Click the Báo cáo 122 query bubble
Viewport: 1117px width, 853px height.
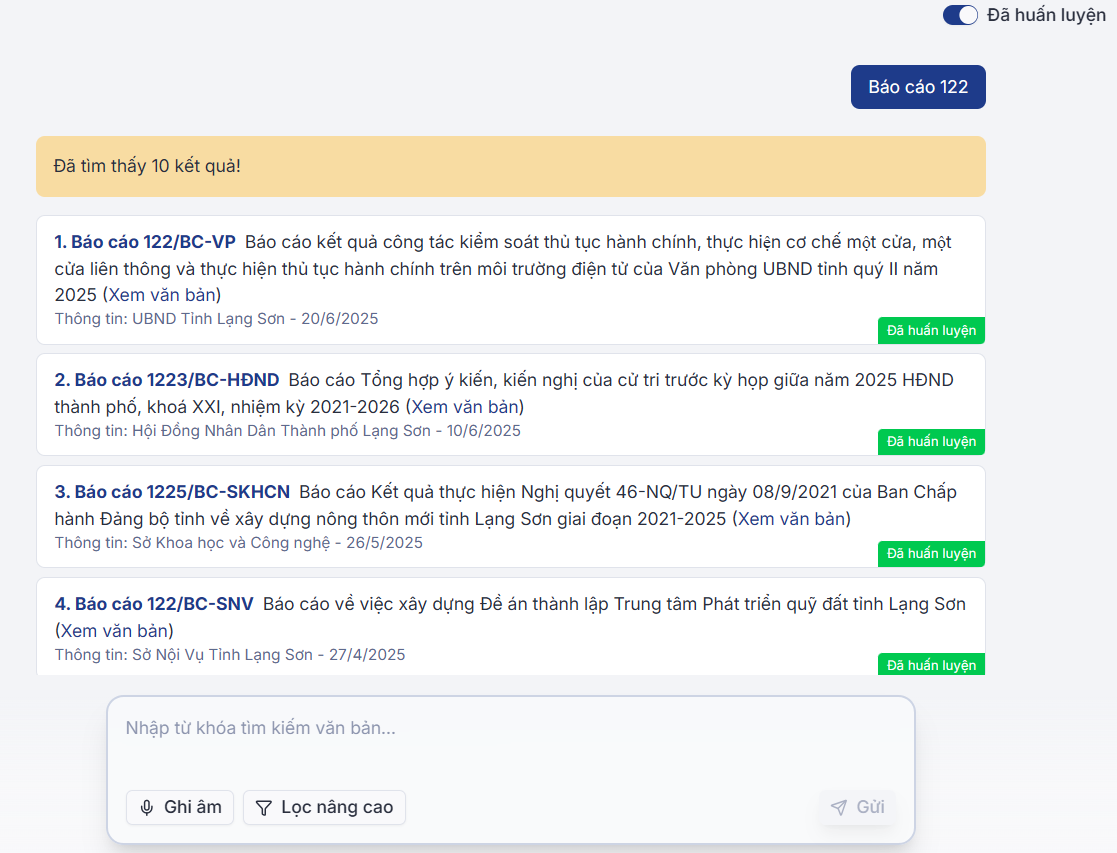917,87
